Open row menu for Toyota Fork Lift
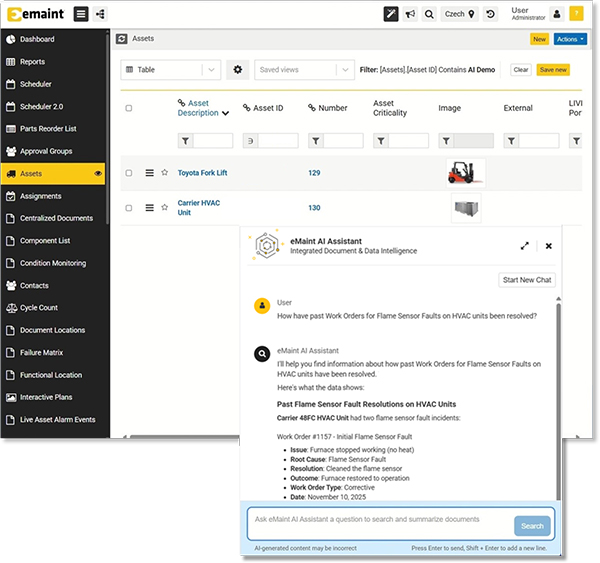 pyautogui.click(x=150, y=173)
